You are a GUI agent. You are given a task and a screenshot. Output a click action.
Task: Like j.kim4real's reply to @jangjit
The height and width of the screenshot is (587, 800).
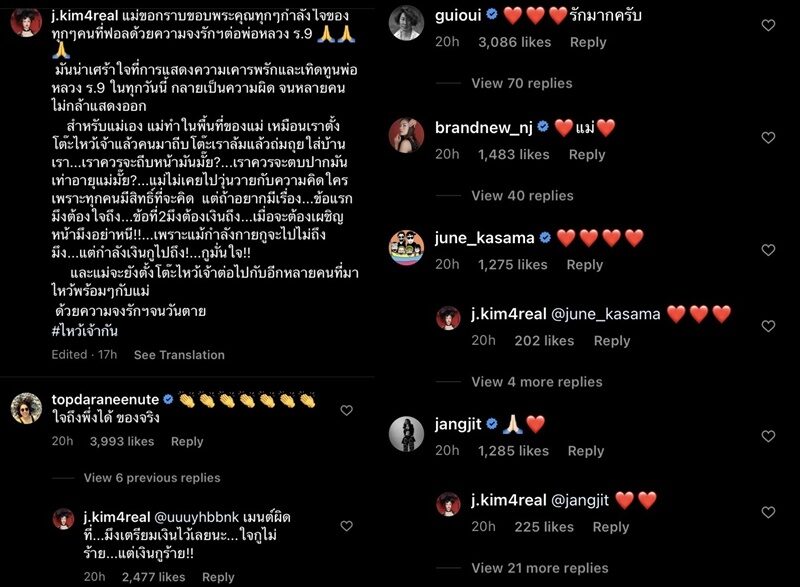pyautogui.click(x=768, y=512)
